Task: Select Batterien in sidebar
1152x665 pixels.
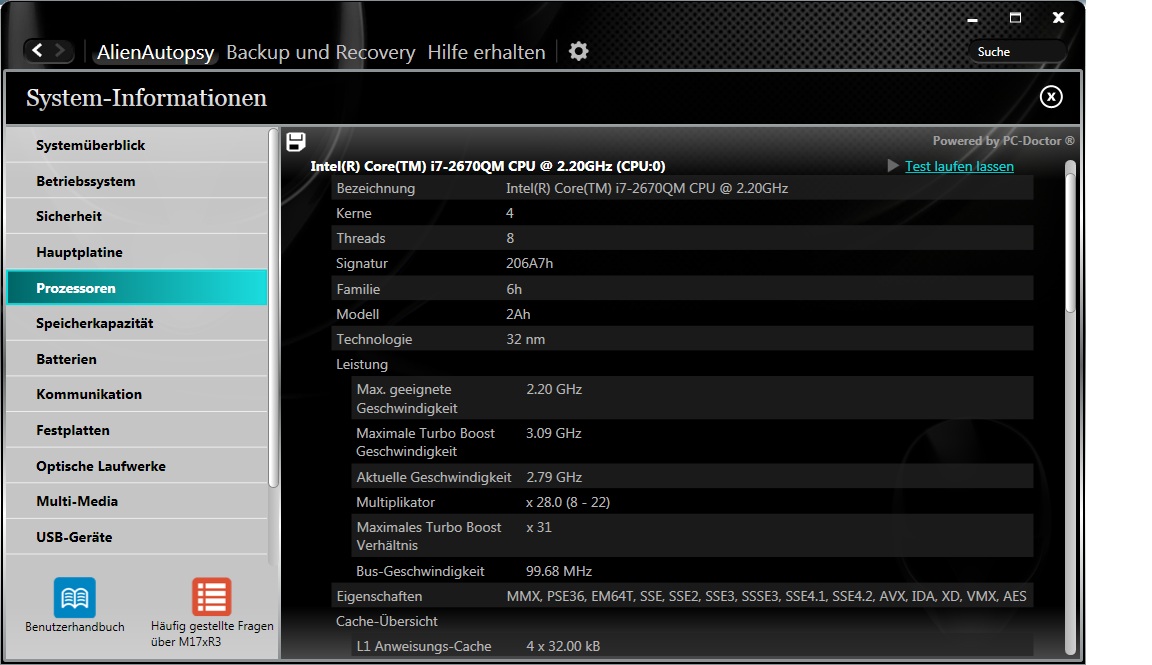Action: click(137, 359)
